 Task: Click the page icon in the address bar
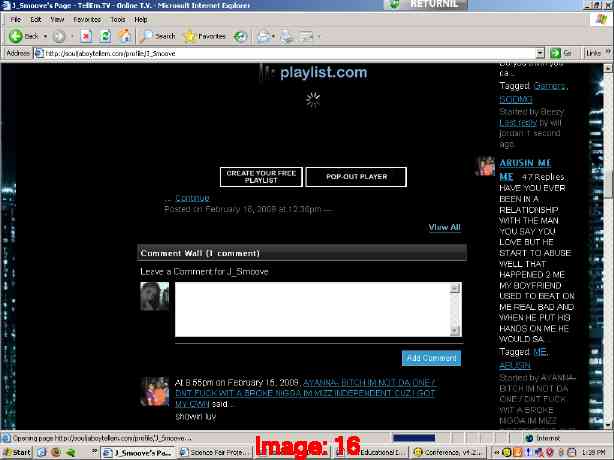click(x=39, y=53)
